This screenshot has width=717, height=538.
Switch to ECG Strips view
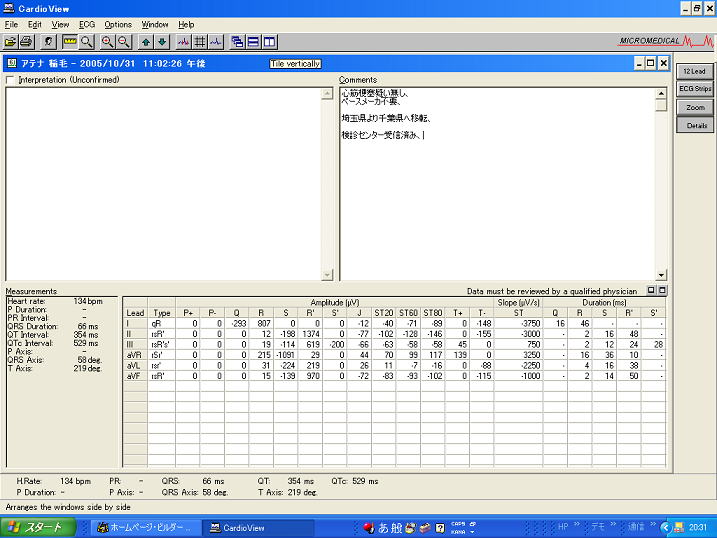(695, 89)
